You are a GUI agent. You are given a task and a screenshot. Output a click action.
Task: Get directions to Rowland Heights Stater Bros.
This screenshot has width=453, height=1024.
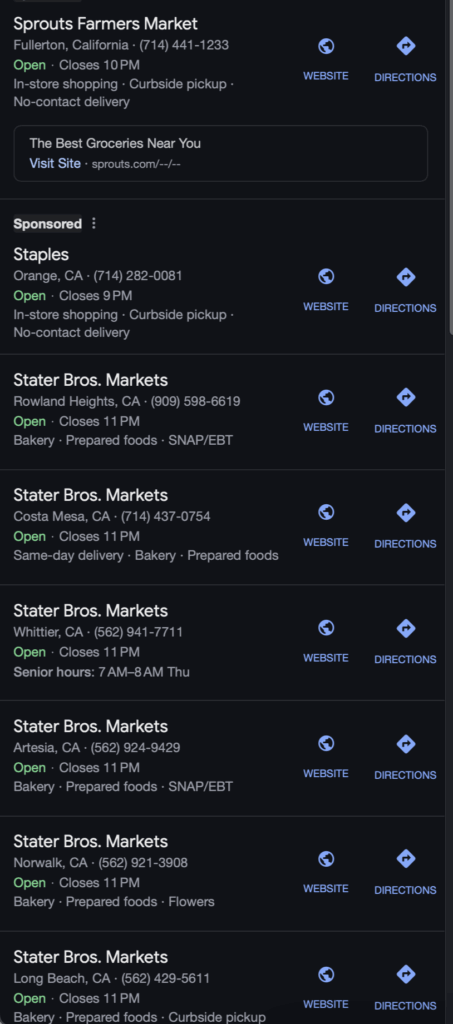click(405, 411)
